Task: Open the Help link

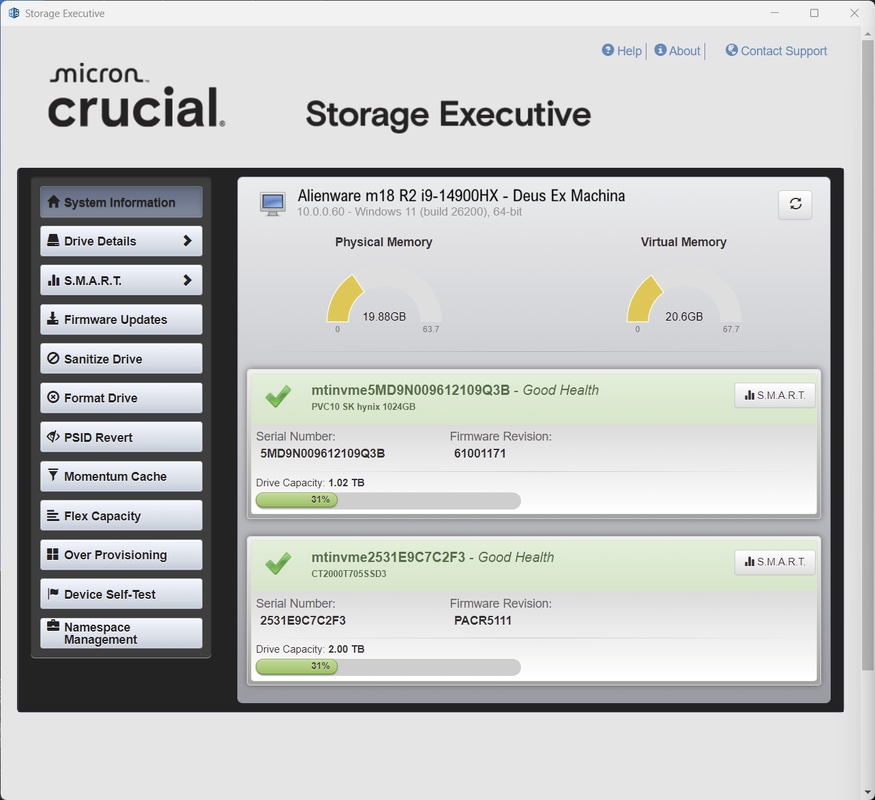Action: point(629,51)
